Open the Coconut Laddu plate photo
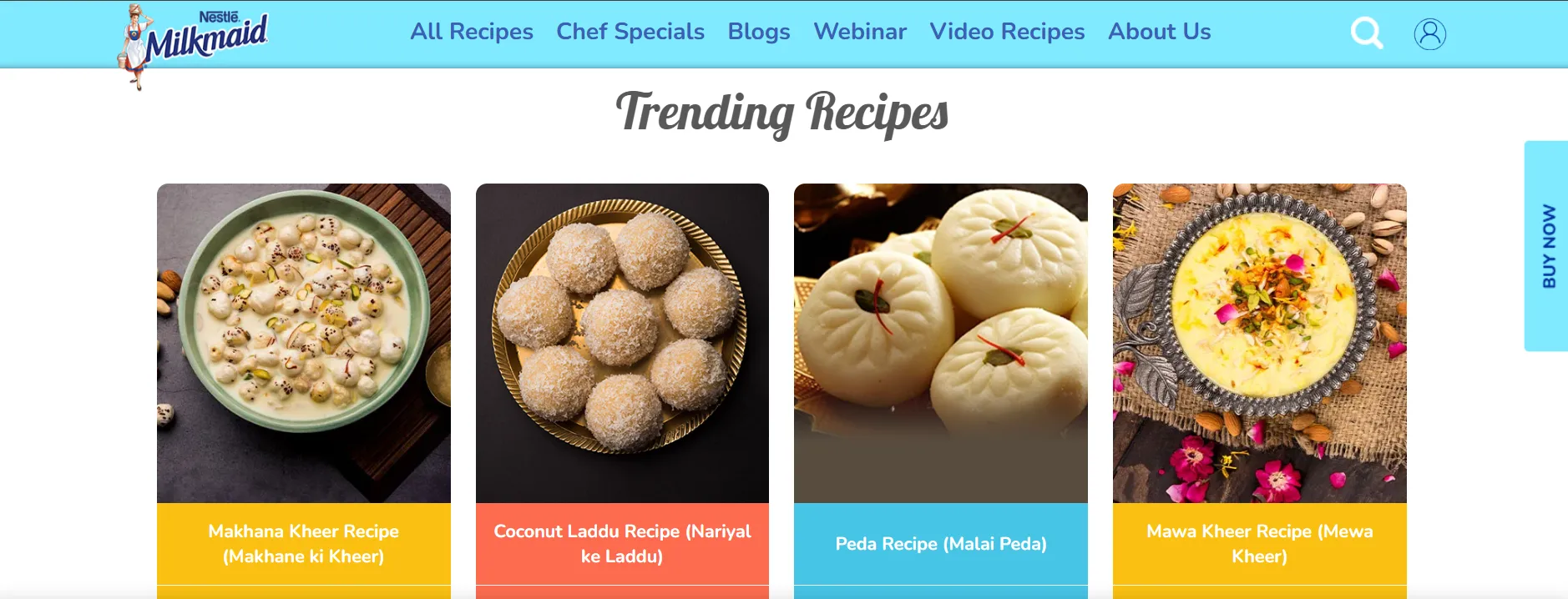1568x599 pixels. (x=622, y=343)
